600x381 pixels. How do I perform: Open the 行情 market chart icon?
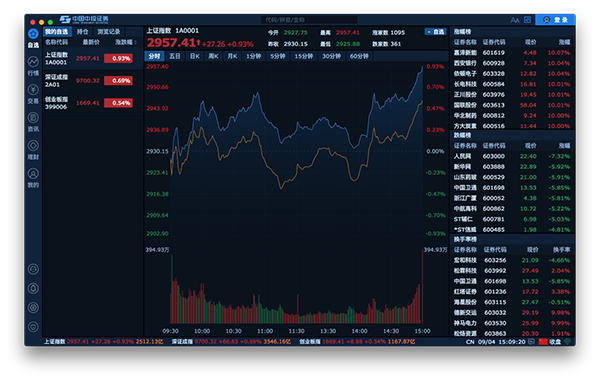(33, 61)
